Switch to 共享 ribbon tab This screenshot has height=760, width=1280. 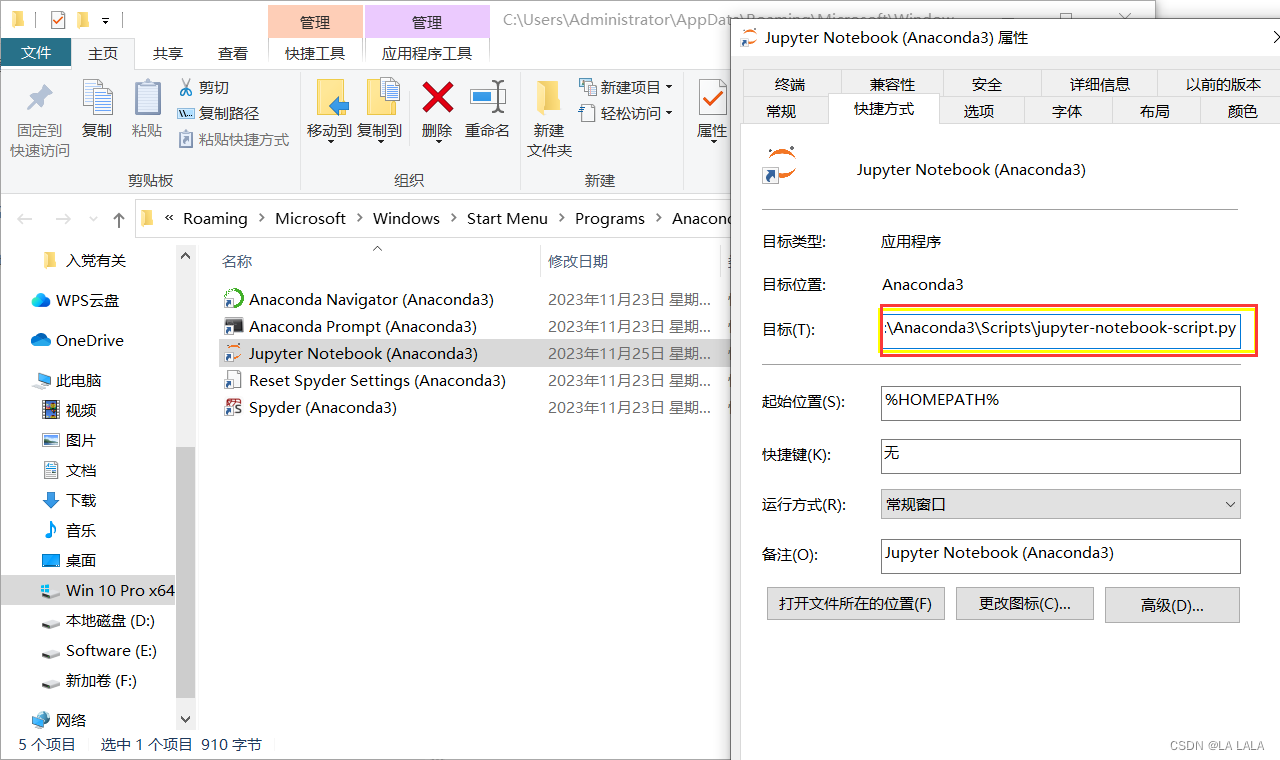point(168,53)
